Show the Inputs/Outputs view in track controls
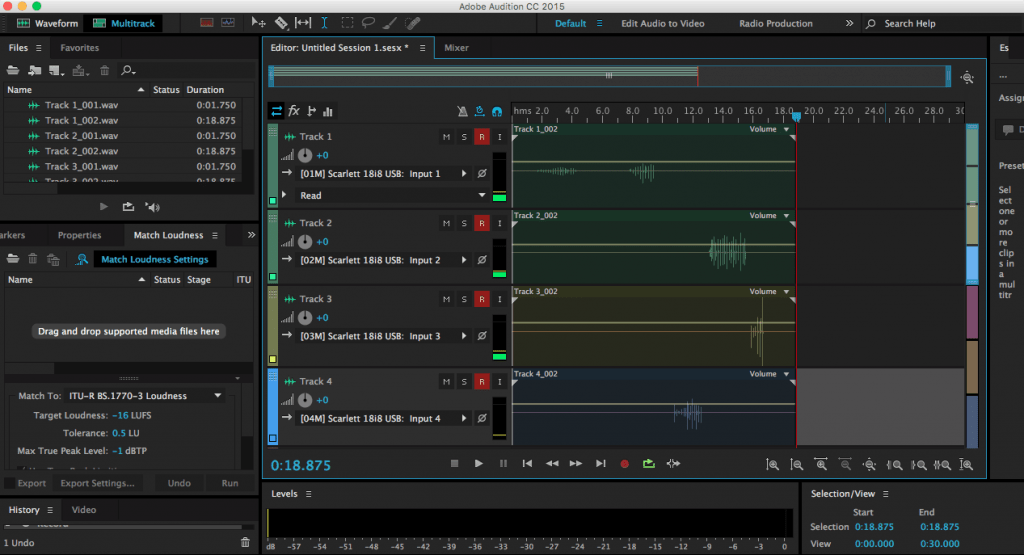 click(276, 111)
